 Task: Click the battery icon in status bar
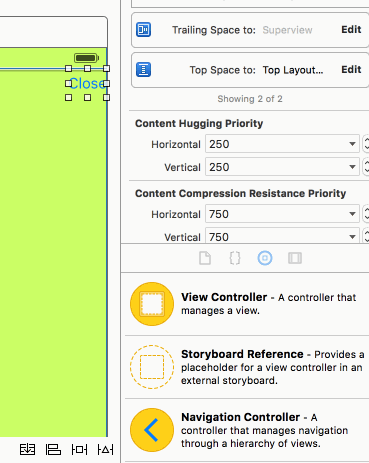[86, 58]
